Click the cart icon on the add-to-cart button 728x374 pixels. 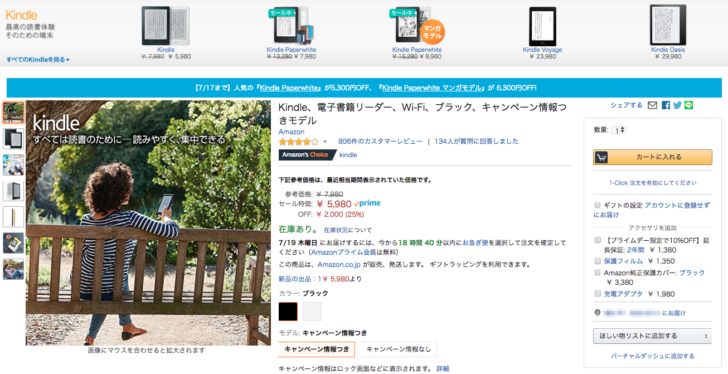[601, 157]
